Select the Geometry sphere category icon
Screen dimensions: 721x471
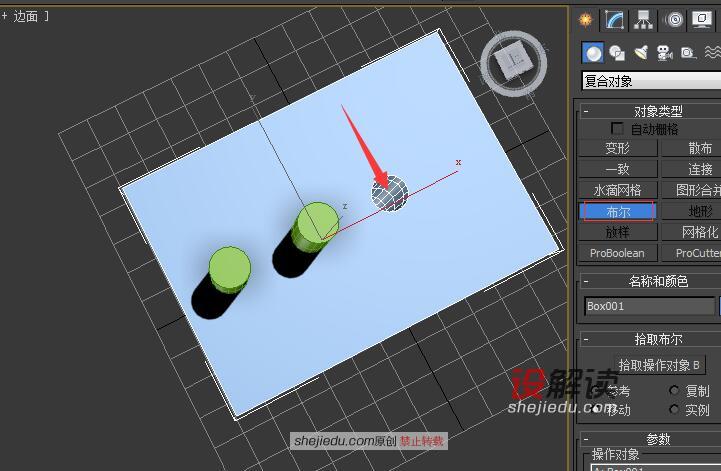coord(593,53)
